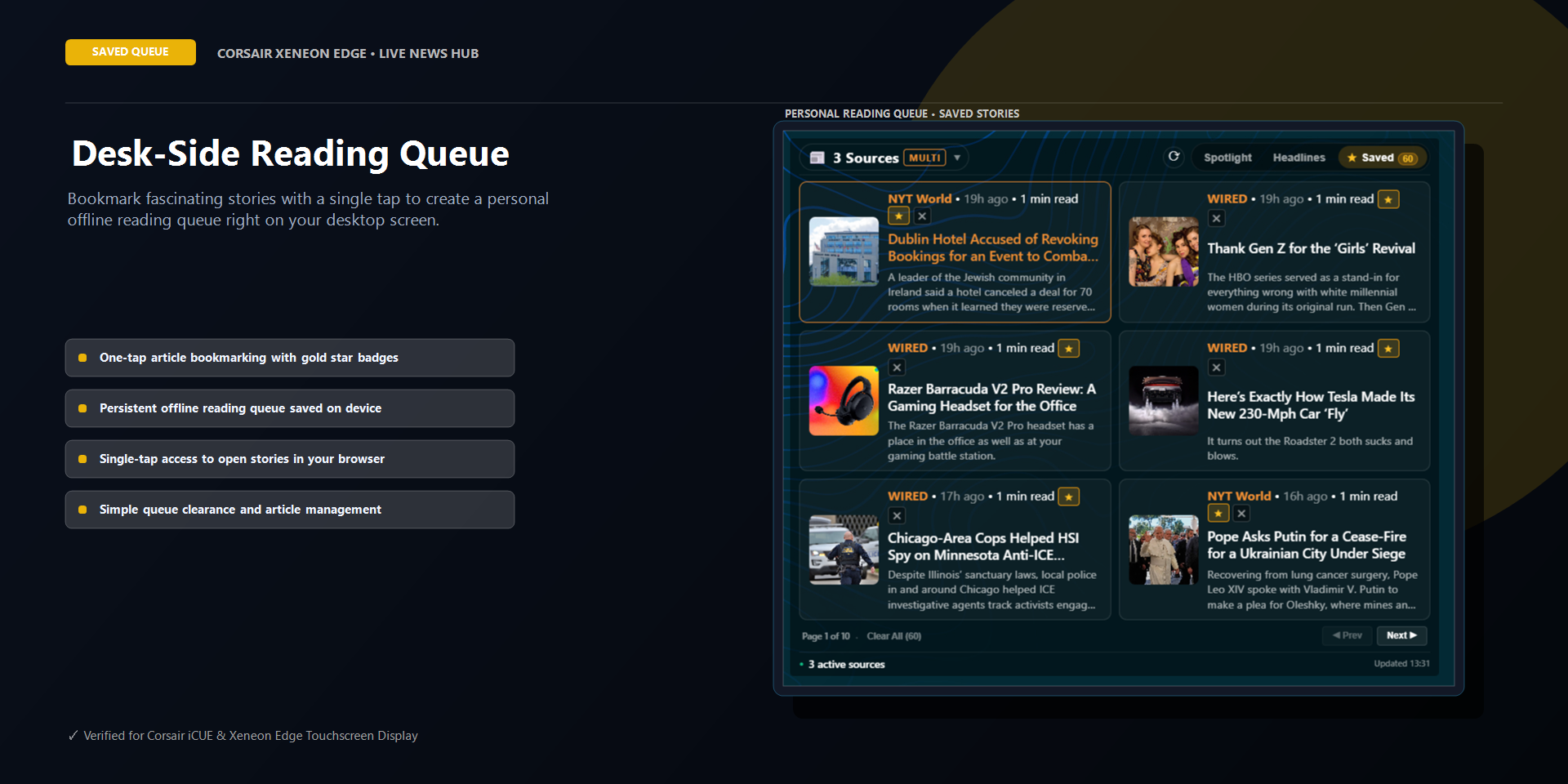Remove the Pope Asks Putin story with X
This screenshot has height=784, width=1568.
(x=1241, y=514)
